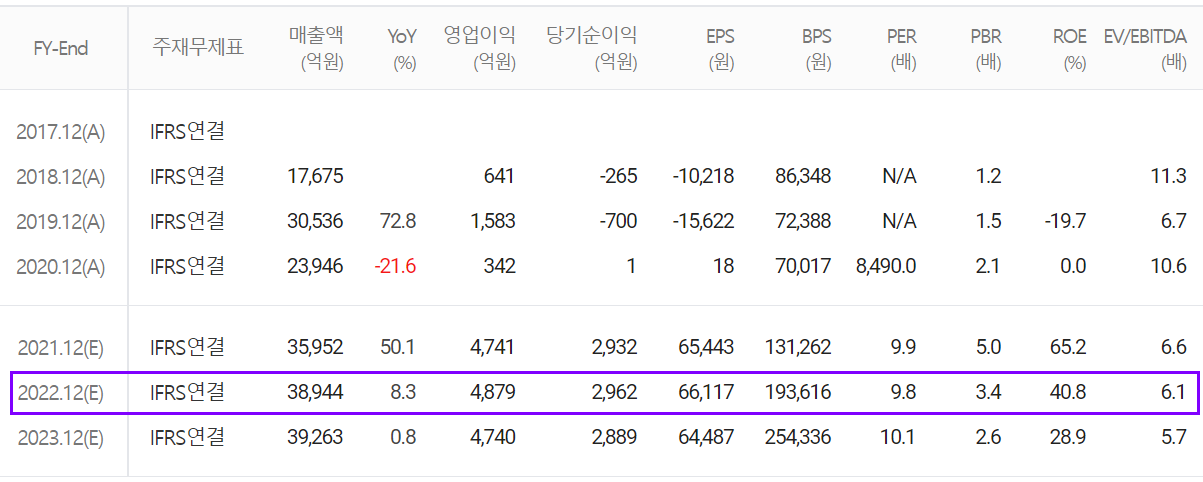Click net income value 2,889
This screenshot has width=1203, height=482.
point(613,438)
